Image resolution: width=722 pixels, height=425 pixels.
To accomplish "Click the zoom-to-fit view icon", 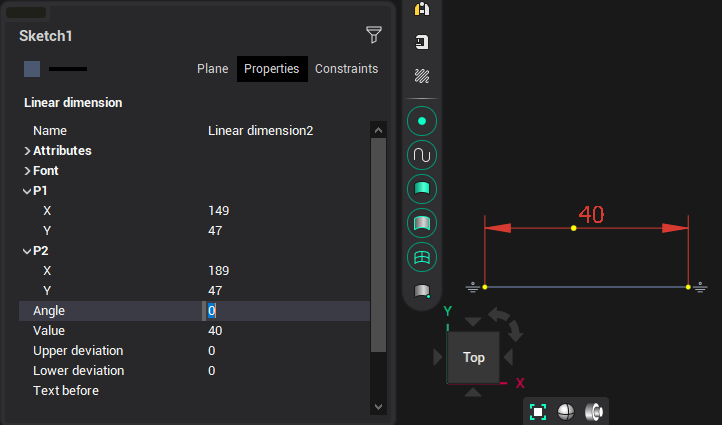I will 538,411.
